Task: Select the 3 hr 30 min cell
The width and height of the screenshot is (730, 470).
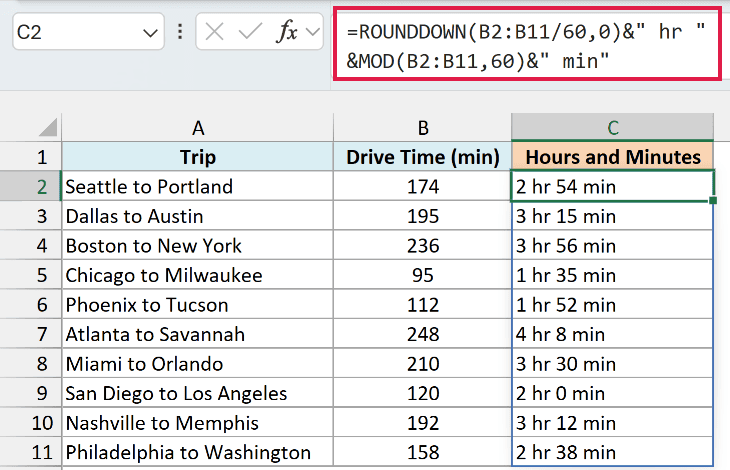Action: click(613, 364)
